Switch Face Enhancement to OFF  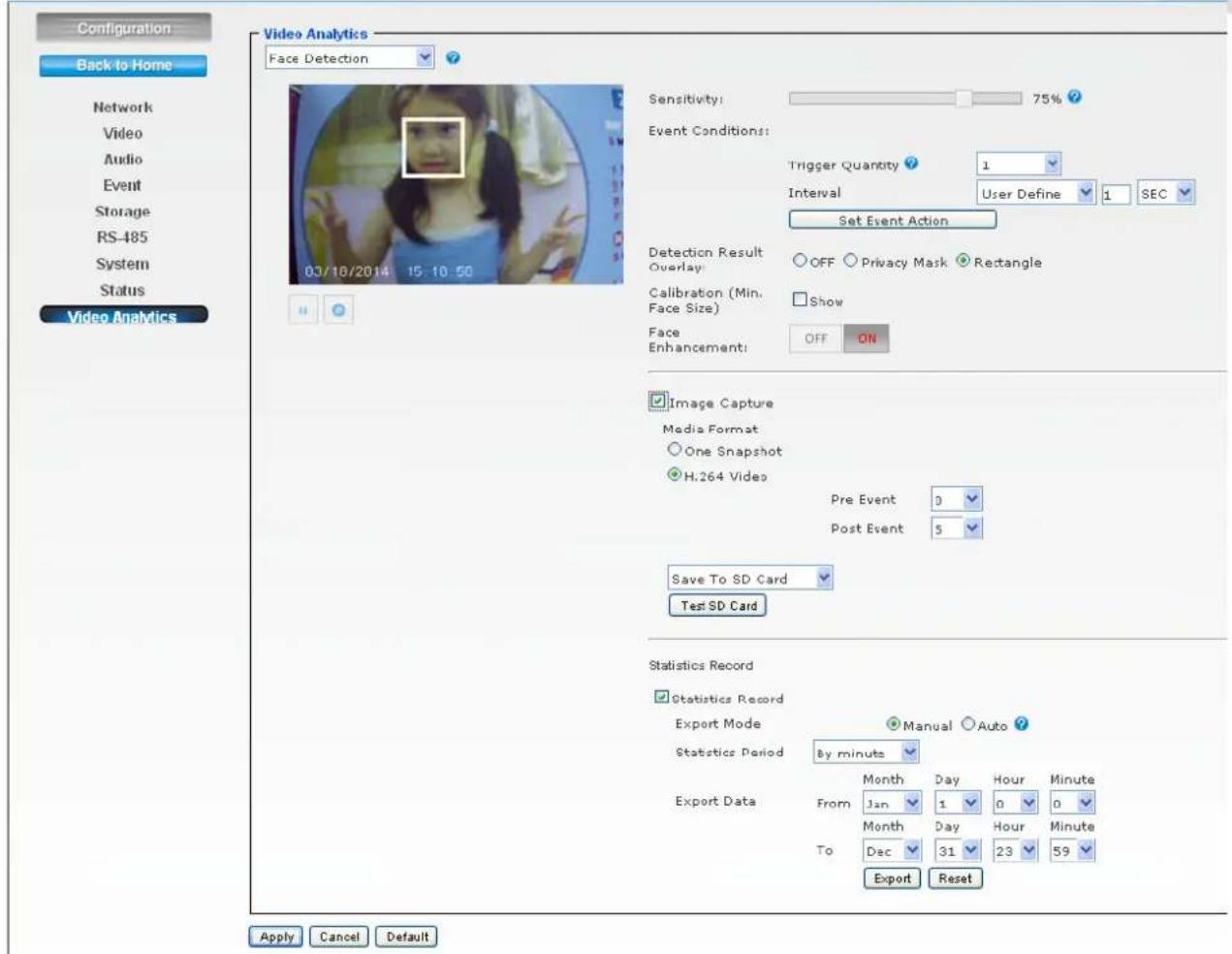click(816, 338)
